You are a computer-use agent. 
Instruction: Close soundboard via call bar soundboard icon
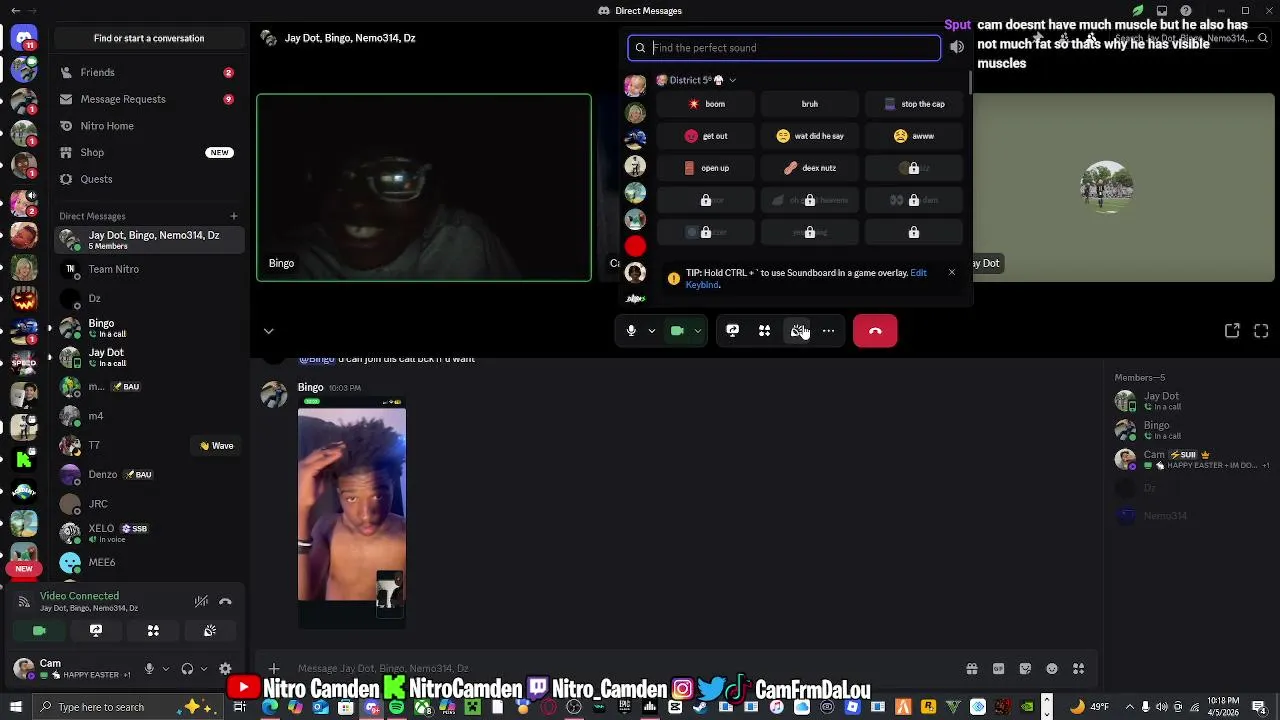tap(798, 331)
